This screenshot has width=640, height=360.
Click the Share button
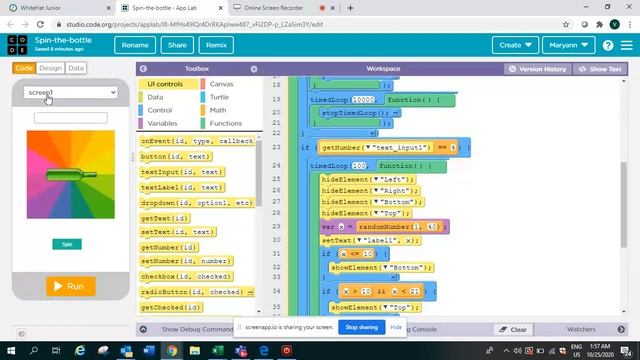click(x=177, y=45)
